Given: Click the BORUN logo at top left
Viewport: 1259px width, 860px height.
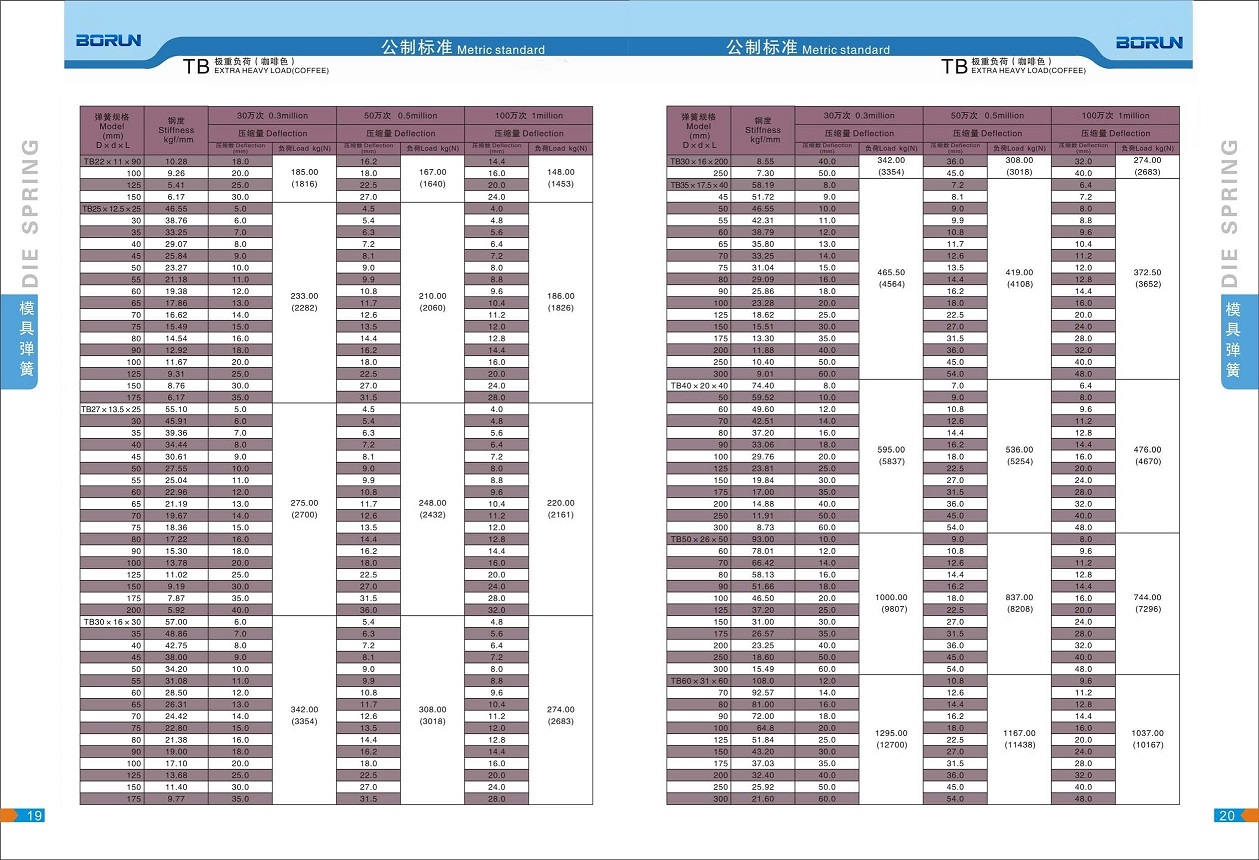Looking at the screenshot, I should tap(109, 41).
